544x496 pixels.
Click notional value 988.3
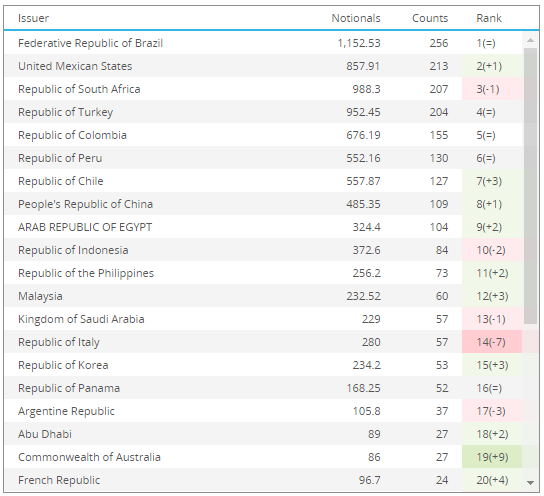coord(366,89)
